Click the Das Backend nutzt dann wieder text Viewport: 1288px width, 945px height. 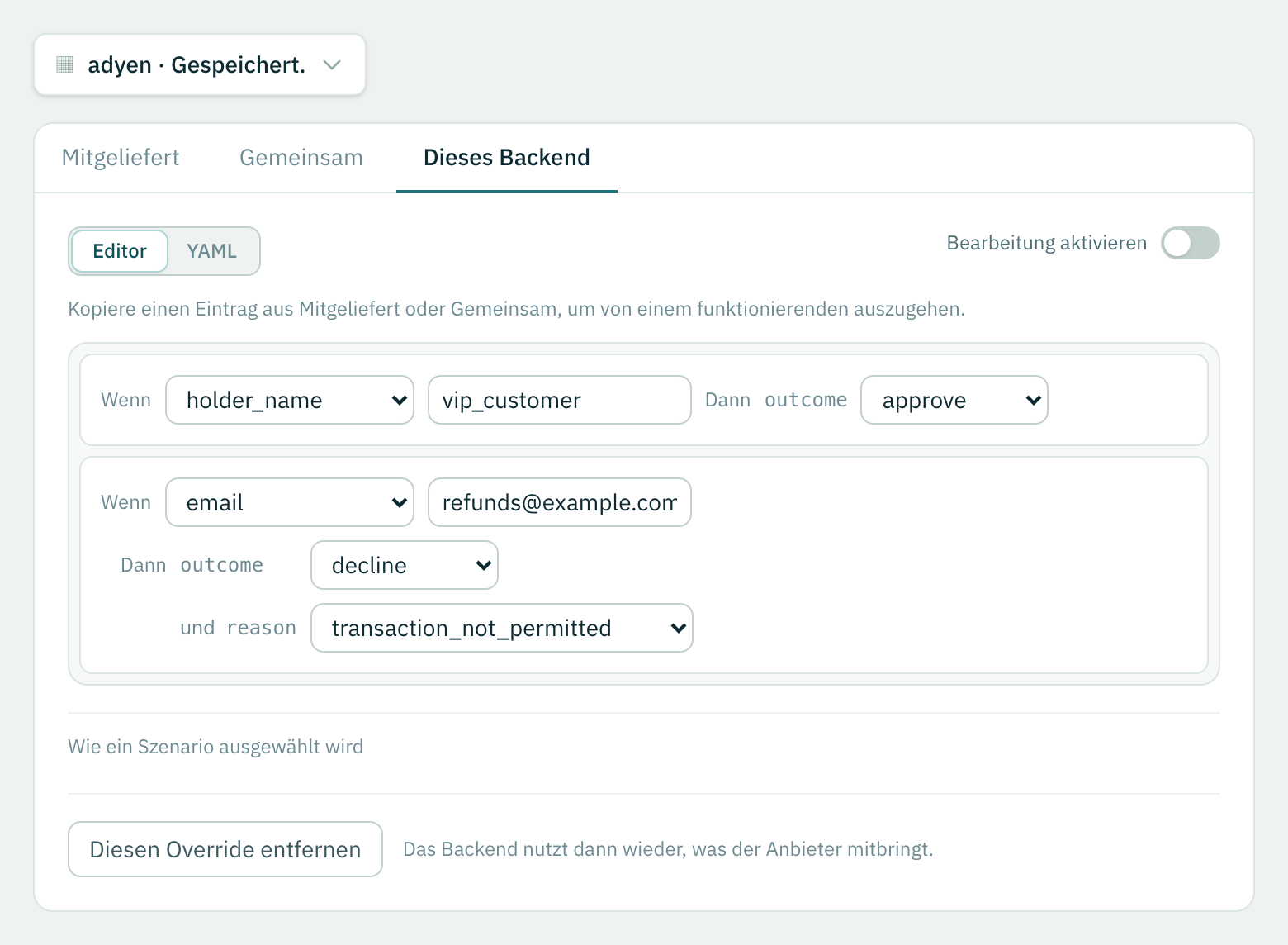point(668,849)
